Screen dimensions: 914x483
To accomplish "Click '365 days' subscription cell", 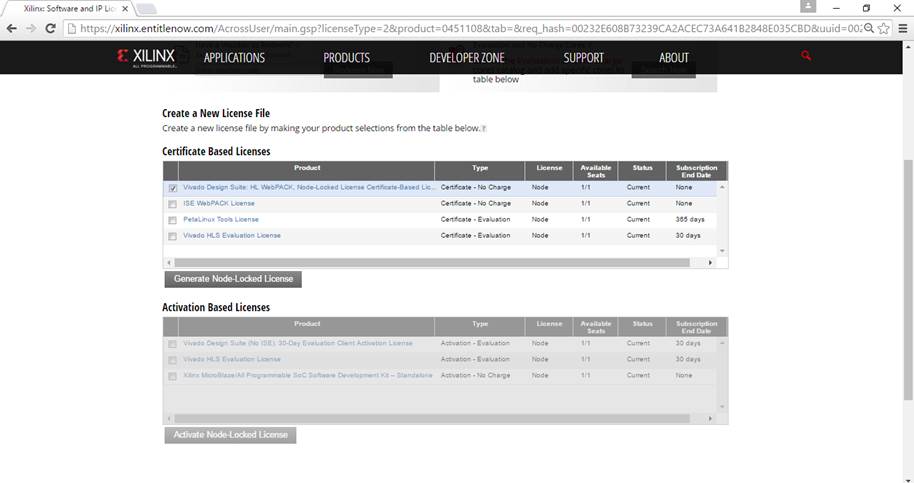I will (x=690, y=220).
